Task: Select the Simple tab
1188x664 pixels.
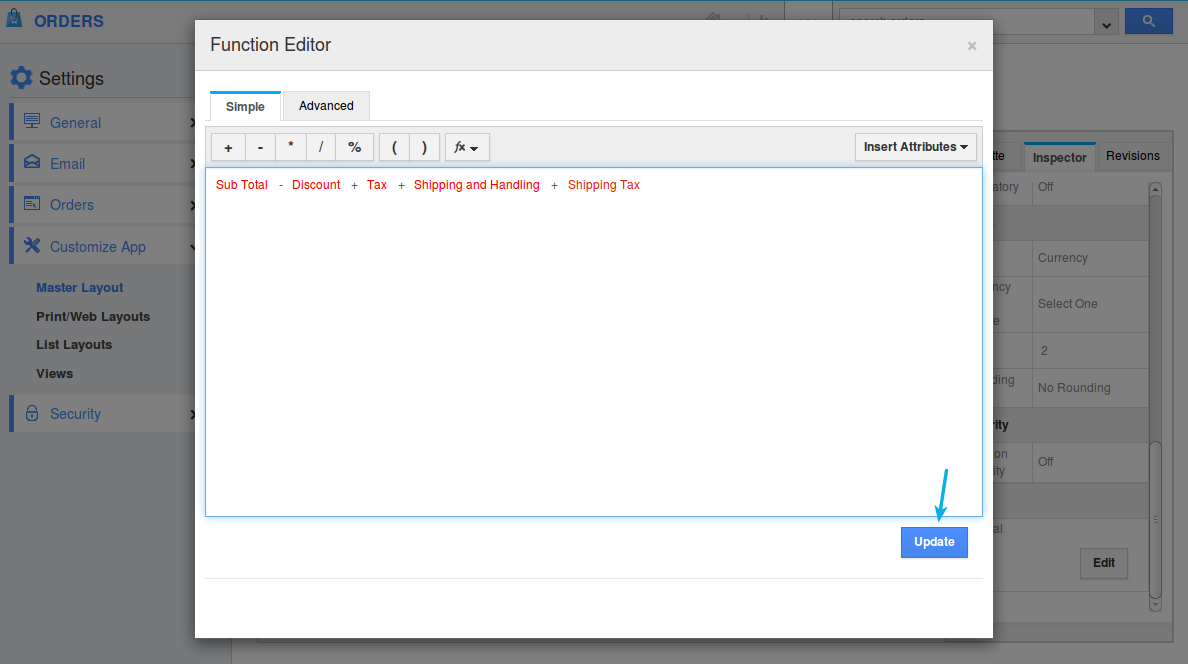Action: click(x=245, y=107)
